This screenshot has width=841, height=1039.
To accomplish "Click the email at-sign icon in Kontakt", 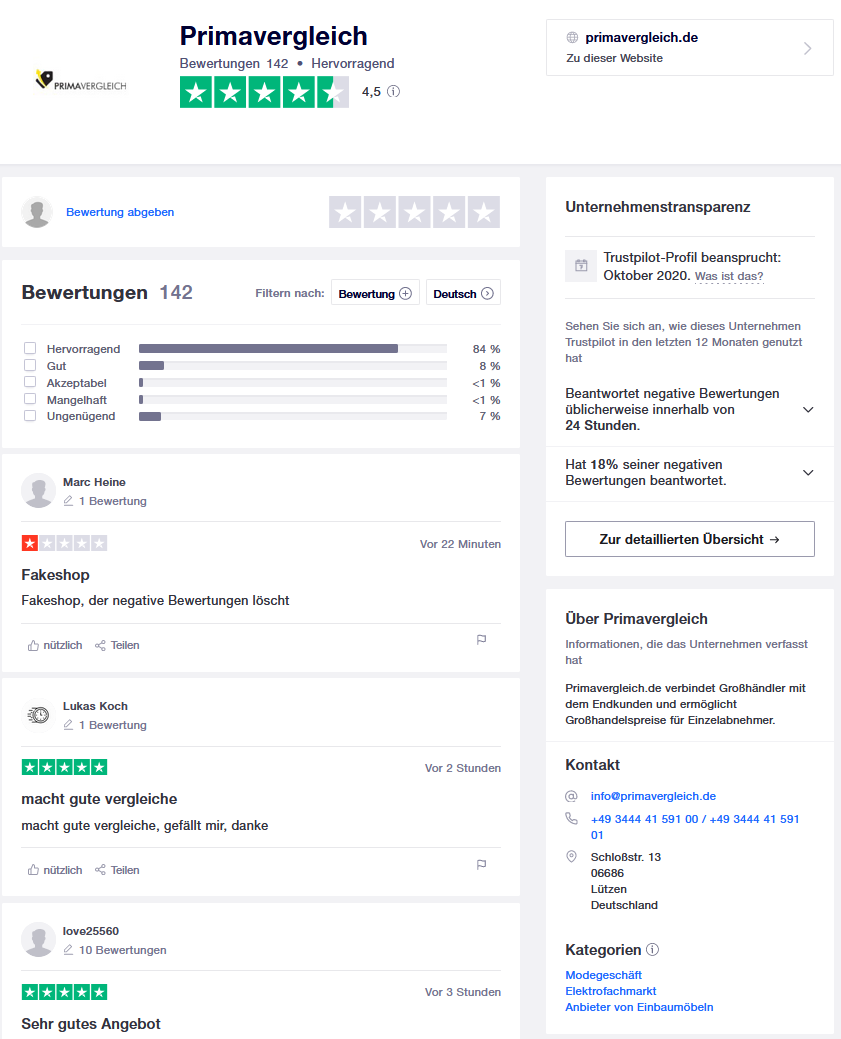I will point(571,796).
